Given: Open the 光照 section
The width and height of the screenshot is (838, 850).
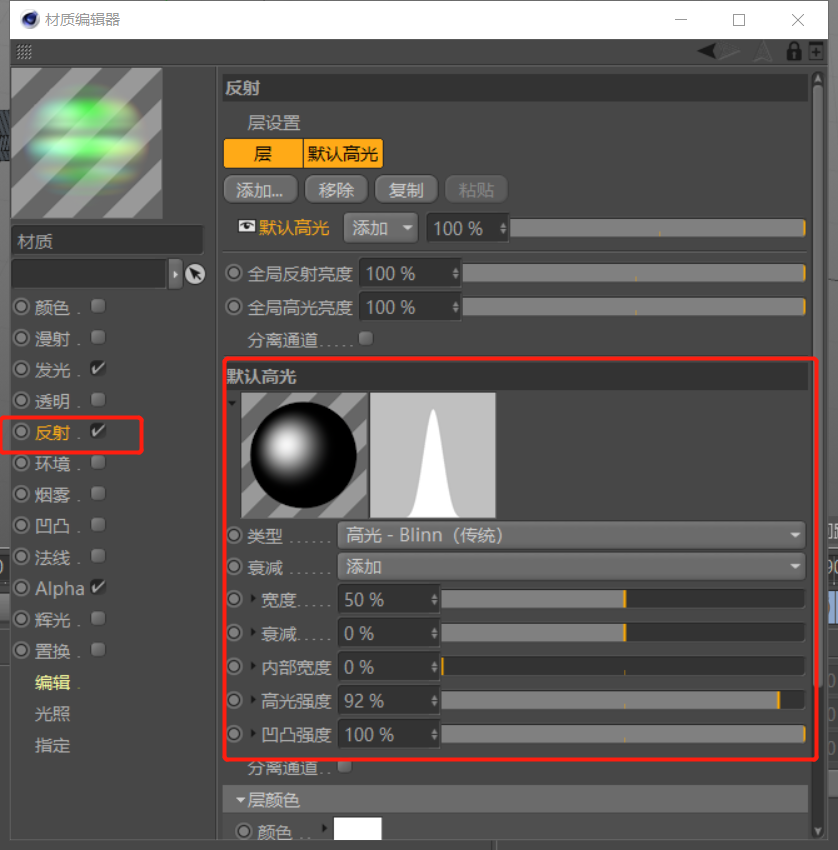Looking at the screenshot, I should (52, 713).
